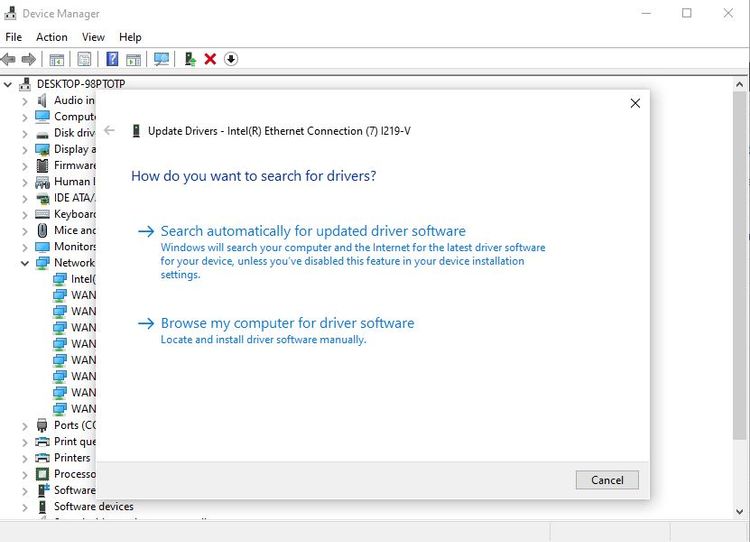Open the Properties toolbar icon
Screen dimensions: 750x542
coord(84,59)
